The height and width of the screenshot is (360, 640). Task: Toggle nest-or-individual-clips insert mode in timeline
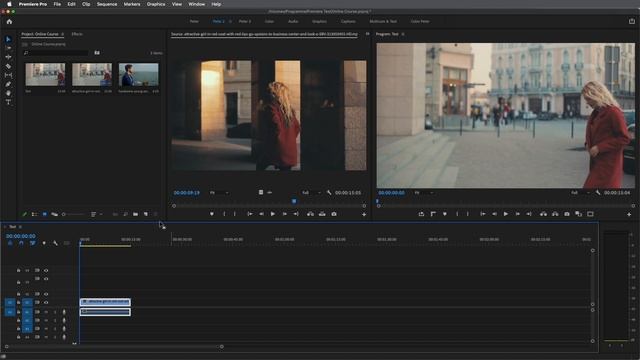tap(10, 243)
